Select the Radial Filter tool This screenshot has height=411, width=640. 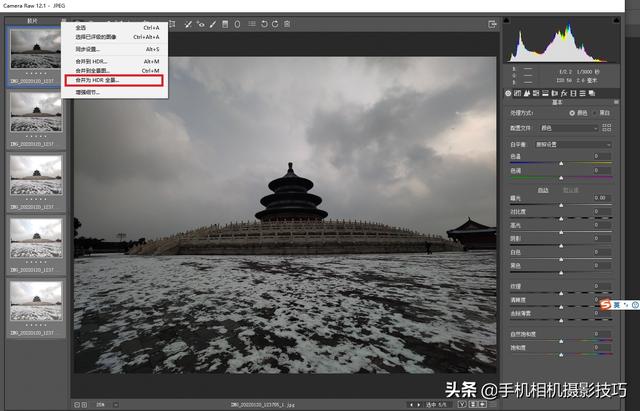click(236, 22)
